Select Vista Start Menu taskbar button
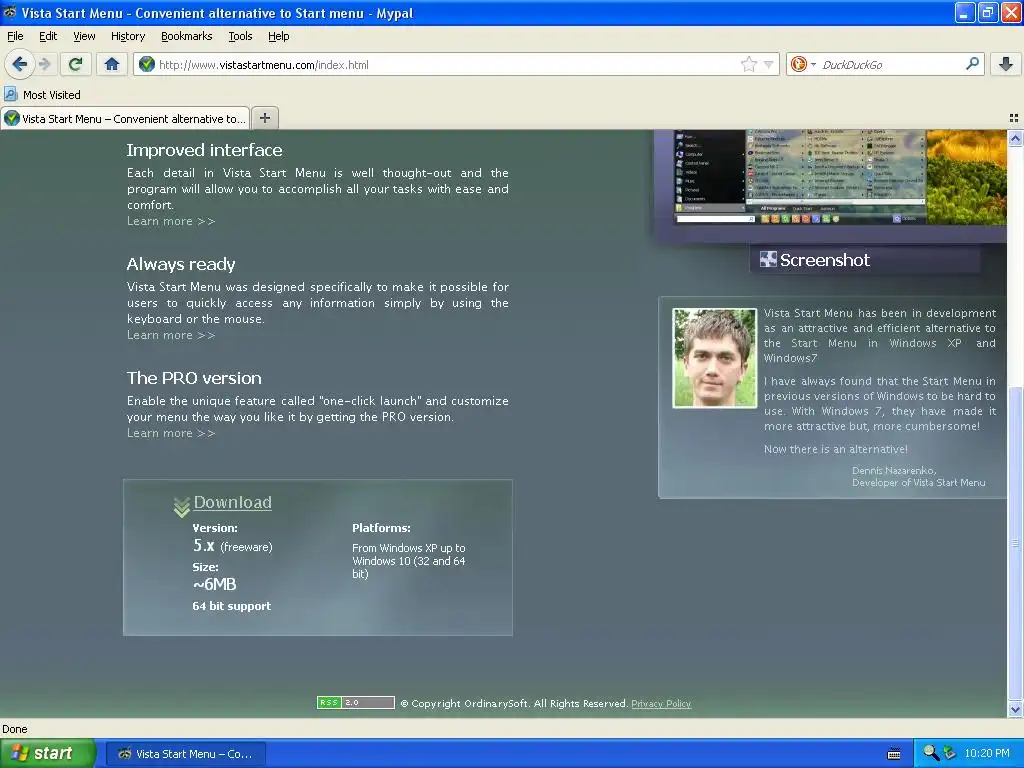This screenshot has width=1024, height=768. (186, 754)
